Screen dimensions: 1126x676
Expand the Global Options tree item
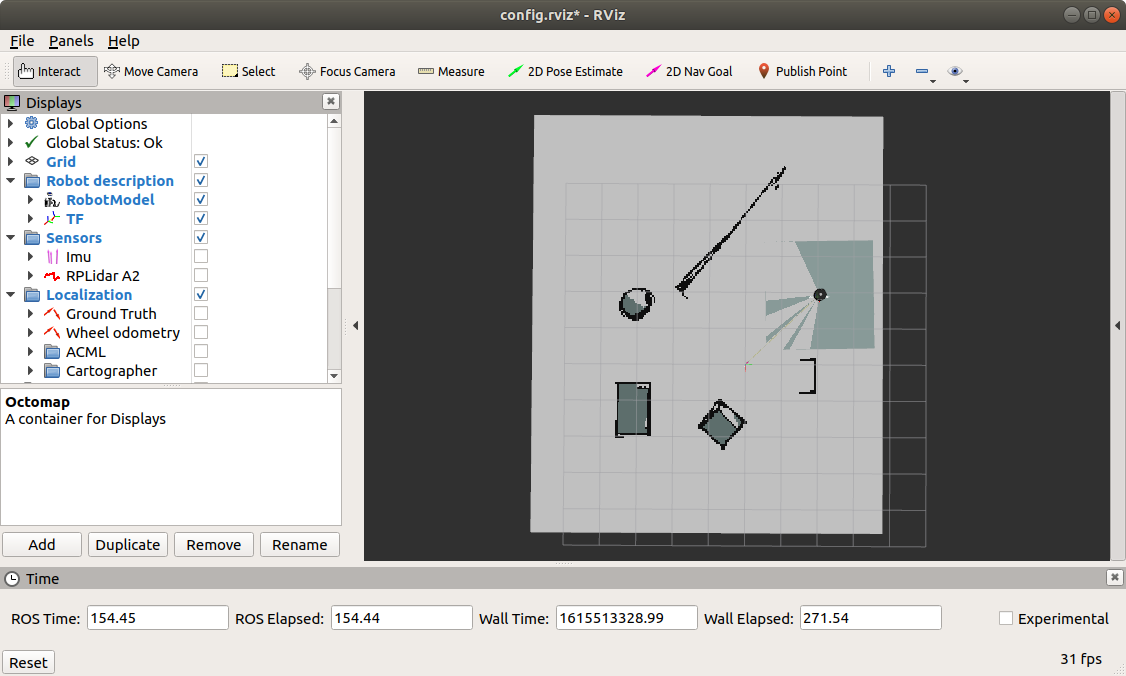point(11,124)
